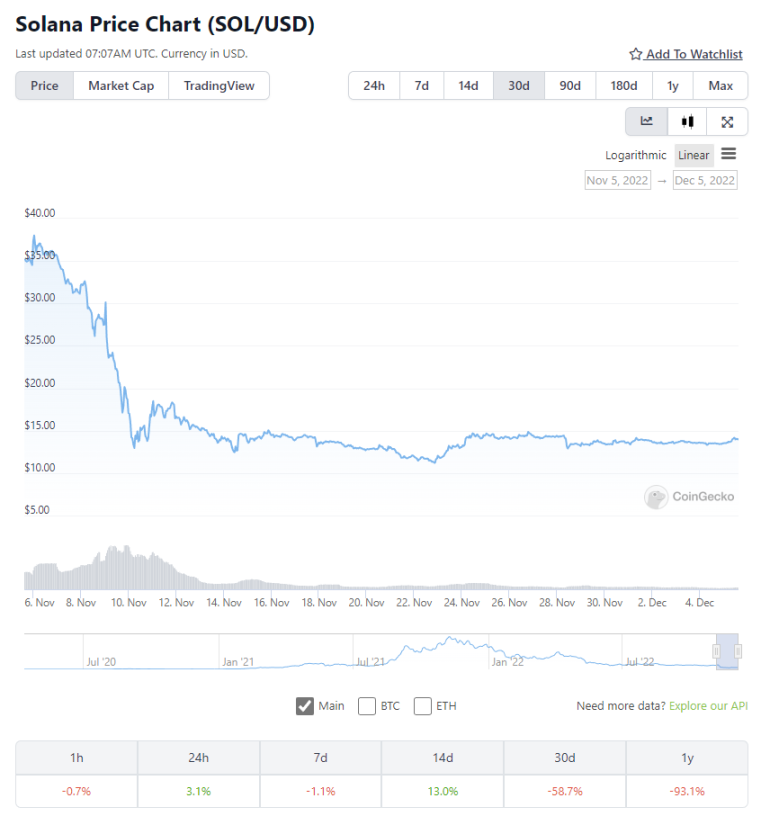Expand the chart to fullscreen
This screenshot has width=761, height=816.
[726, 121]
